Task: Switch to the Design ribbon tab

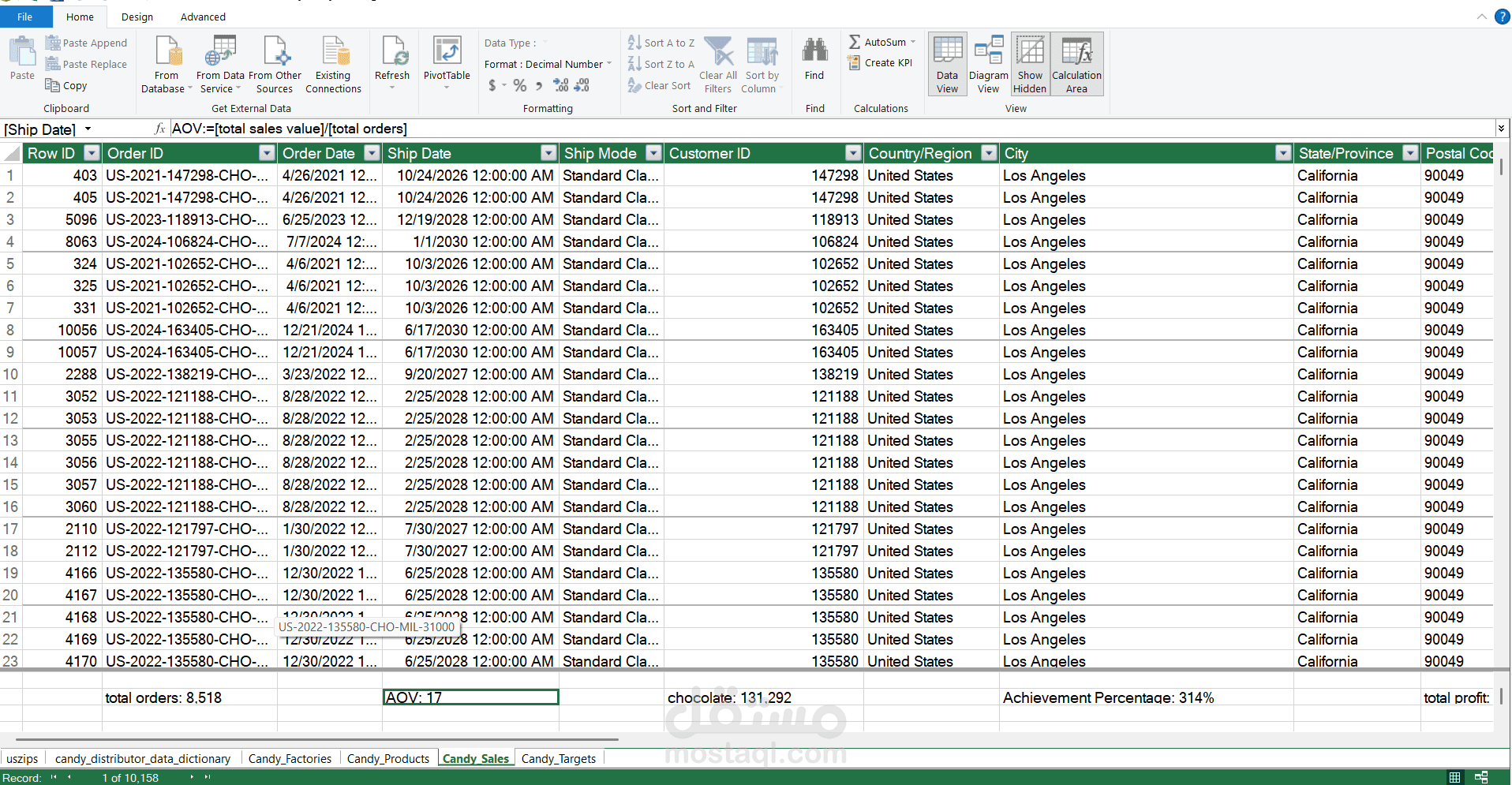Action: click(137, 17)
